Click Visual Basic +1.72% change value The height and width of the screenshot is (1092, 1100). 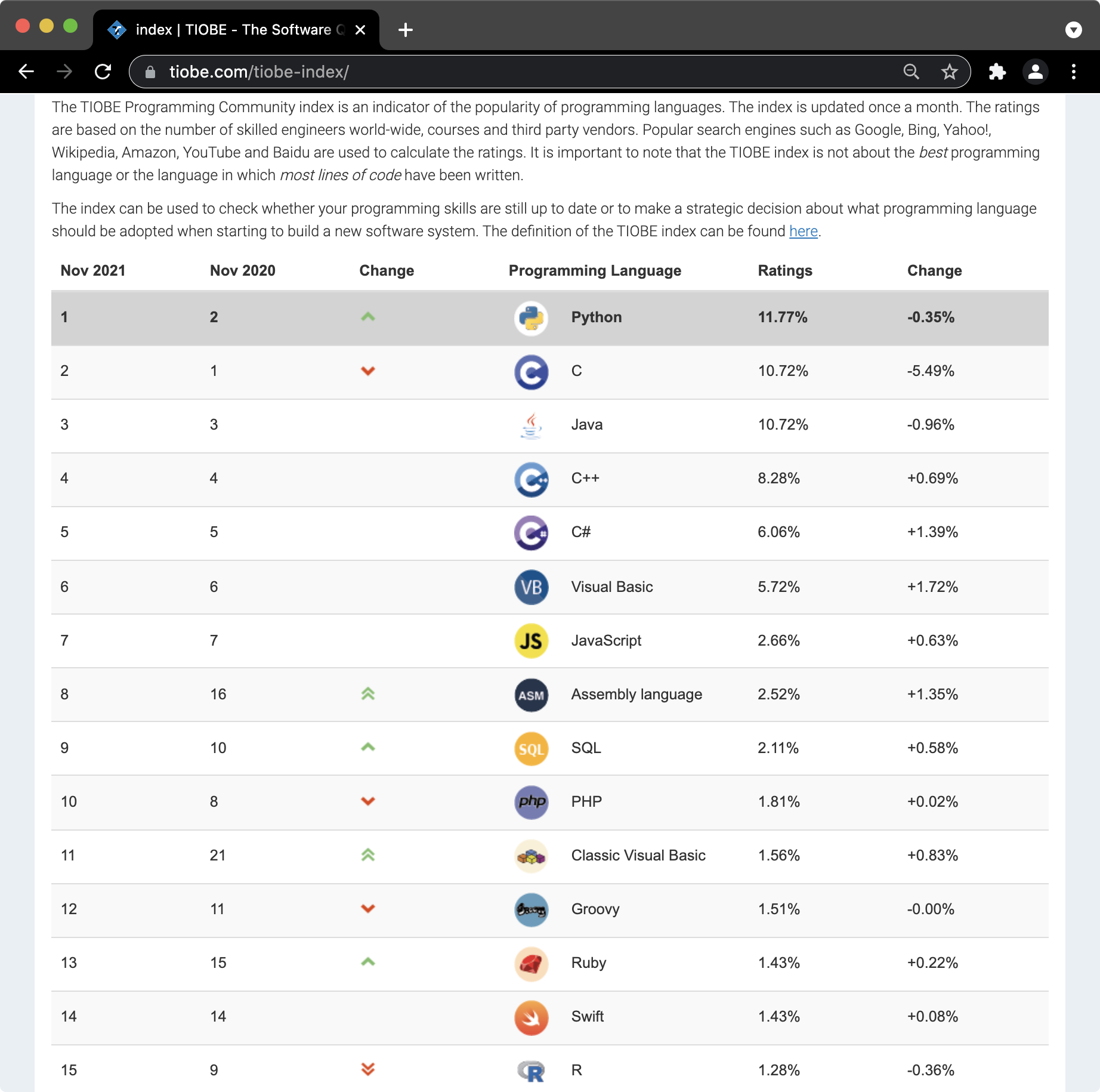click(932, 587)
